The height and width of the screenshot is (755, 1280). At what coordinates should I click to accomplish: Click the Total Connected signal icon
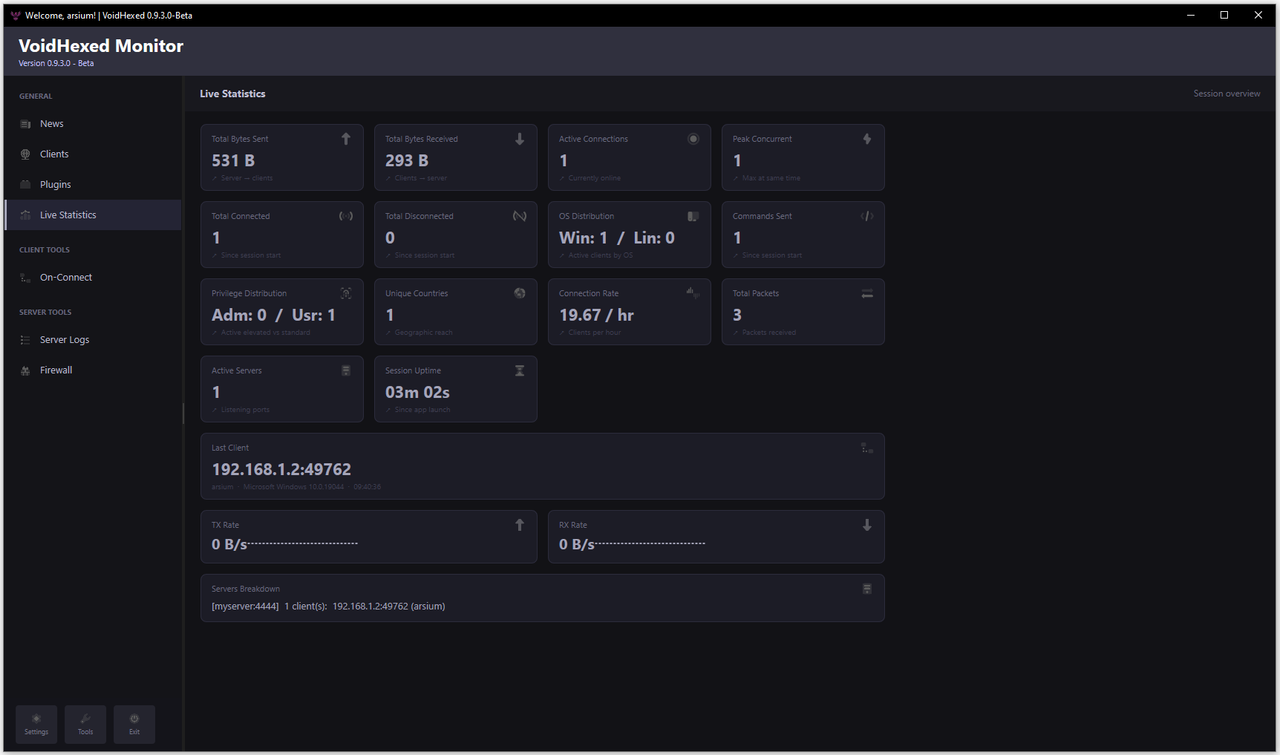pyautogui.click(x=346, y=216)
